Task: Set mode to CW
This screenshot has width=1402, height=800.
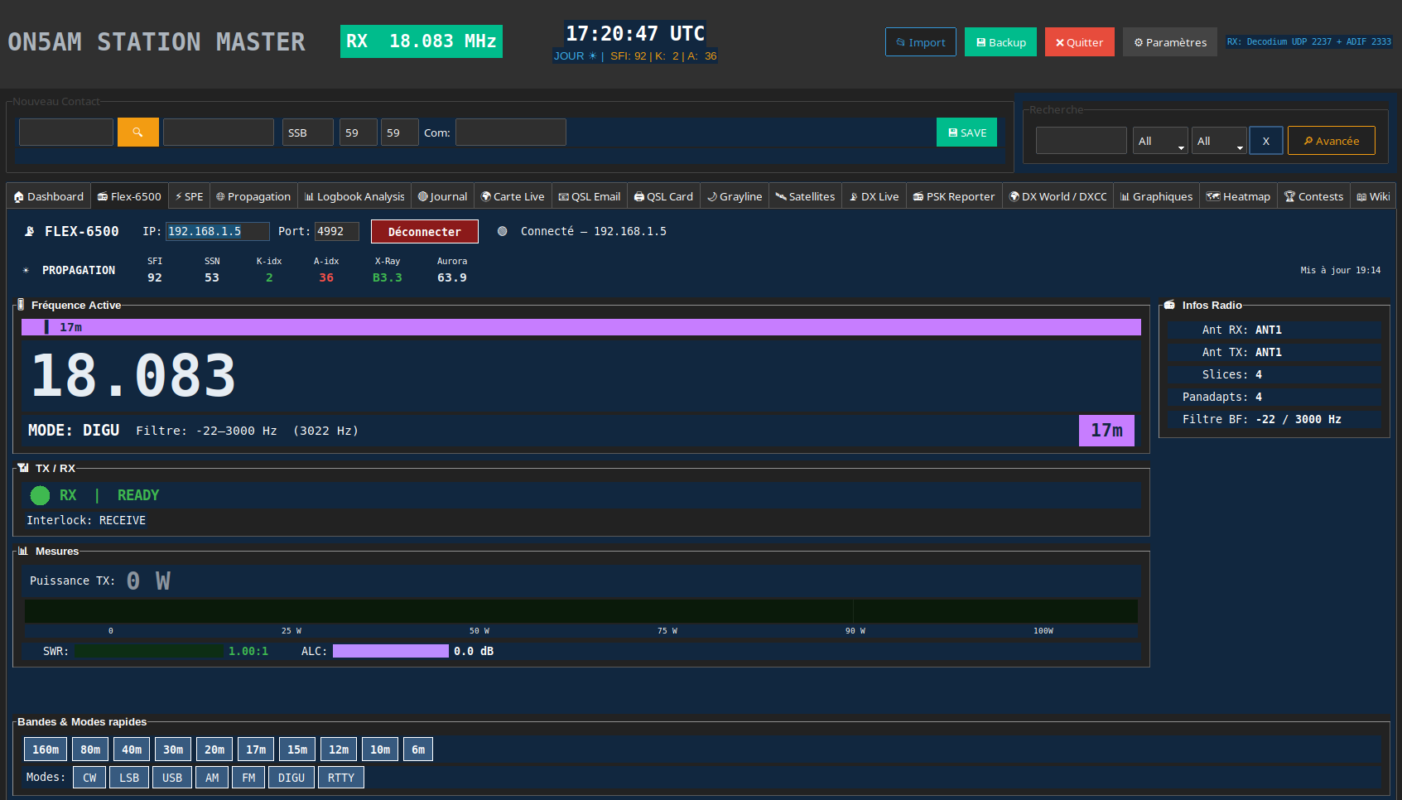Action: (x=89, y=777)
